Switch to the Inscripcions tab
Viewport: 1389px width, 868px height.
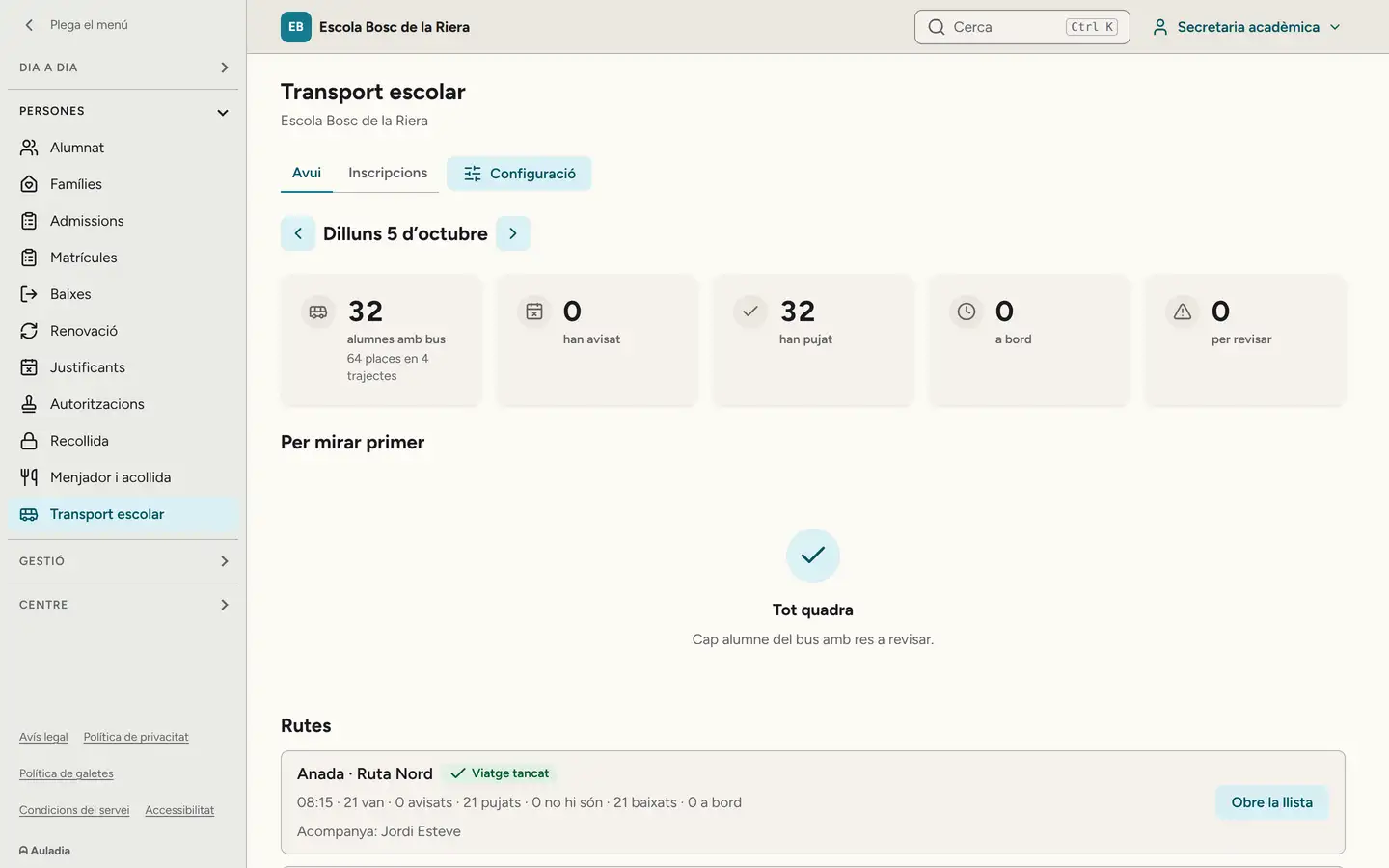click(x=388, y=173)
